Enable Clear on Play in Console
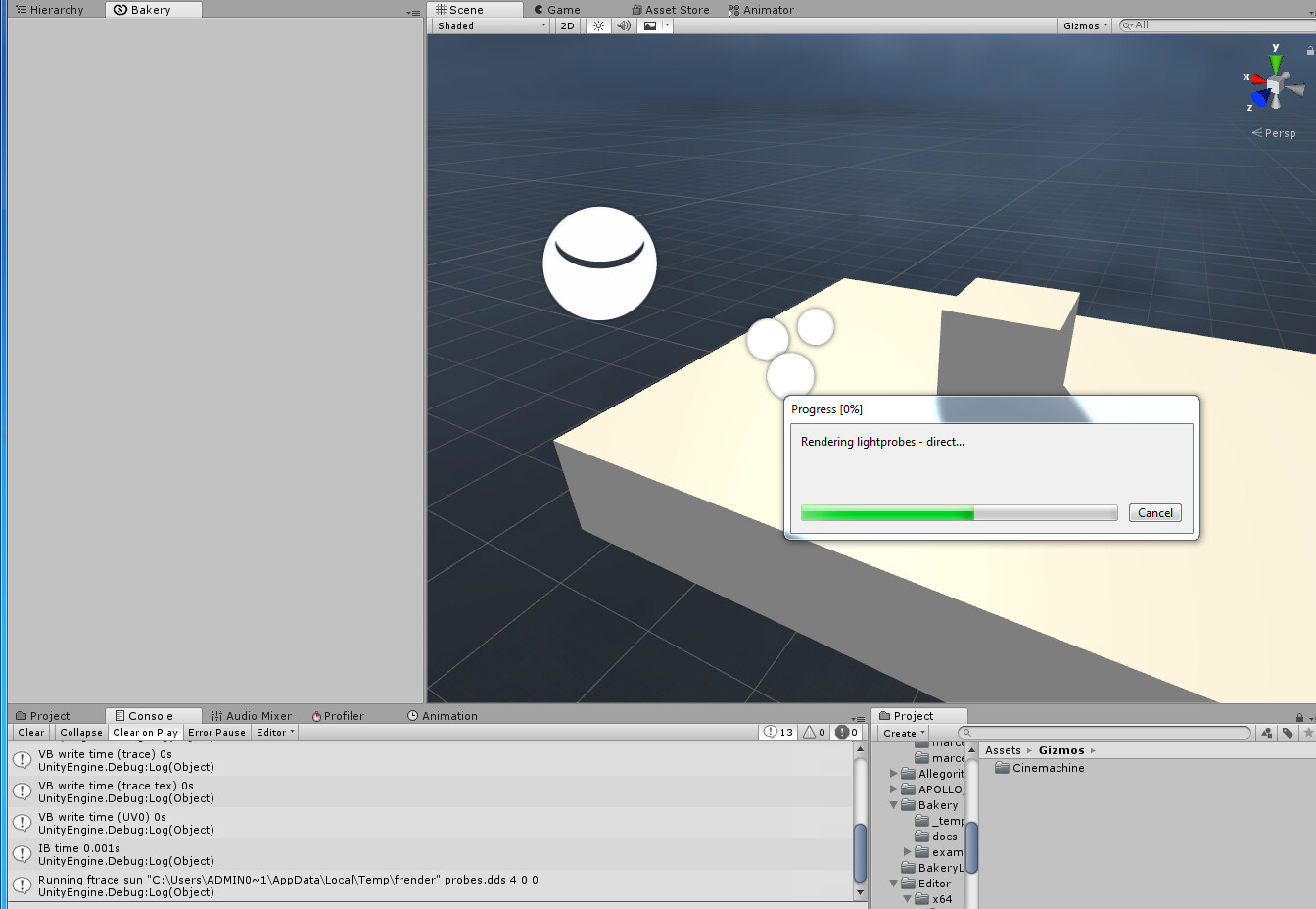This screenshot has width=1316, height=909. pyautogui.click(x=145, y=732)
